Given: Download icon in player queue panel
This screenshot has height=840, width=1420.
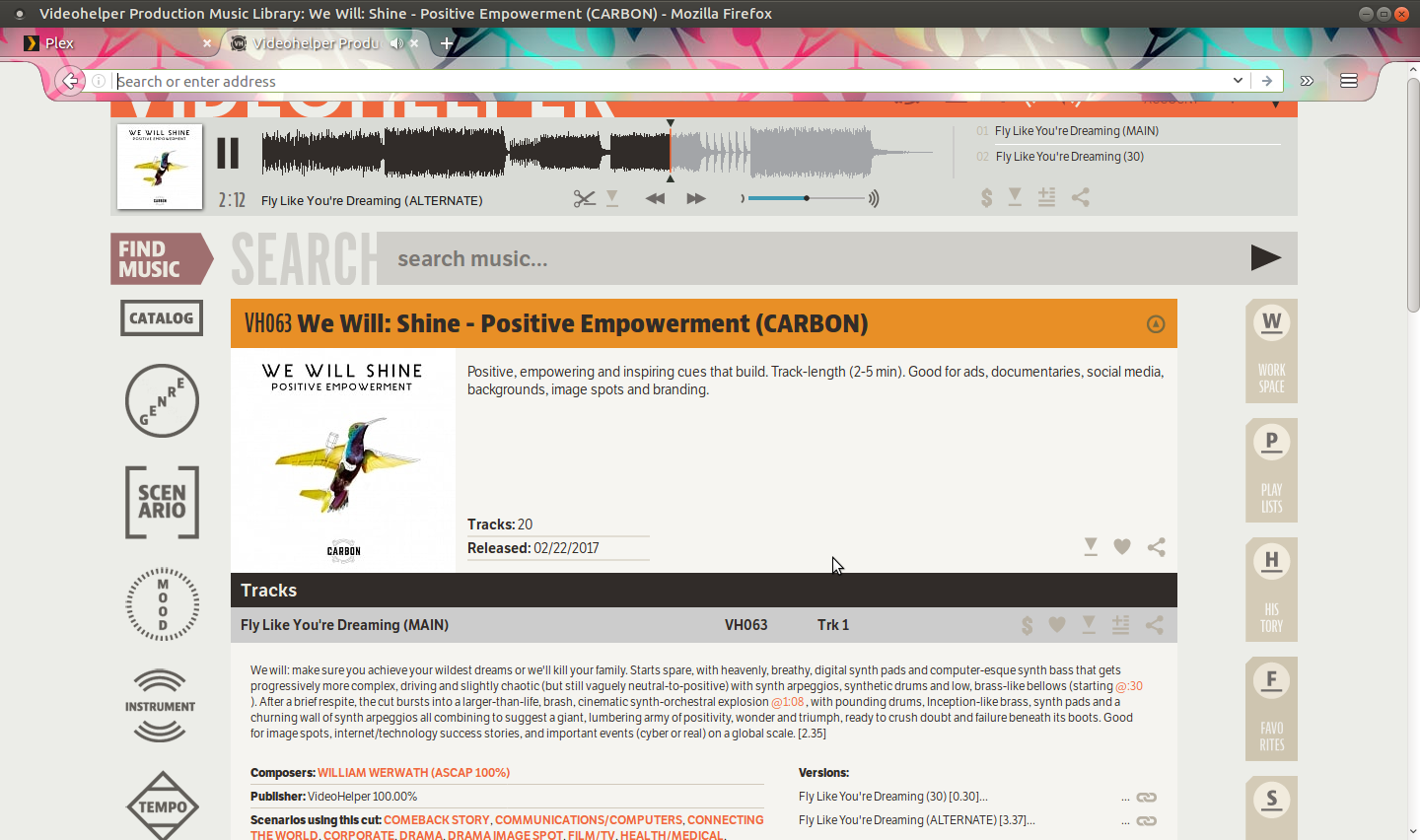Looking at the screenshot, I should click(x=1015, y=197).
